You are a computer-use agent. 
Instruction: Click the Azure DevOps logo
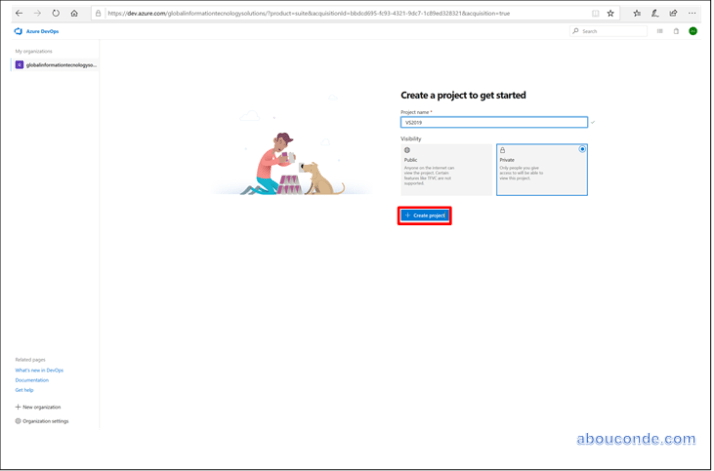pyautogui.click(x=18, y=31)
